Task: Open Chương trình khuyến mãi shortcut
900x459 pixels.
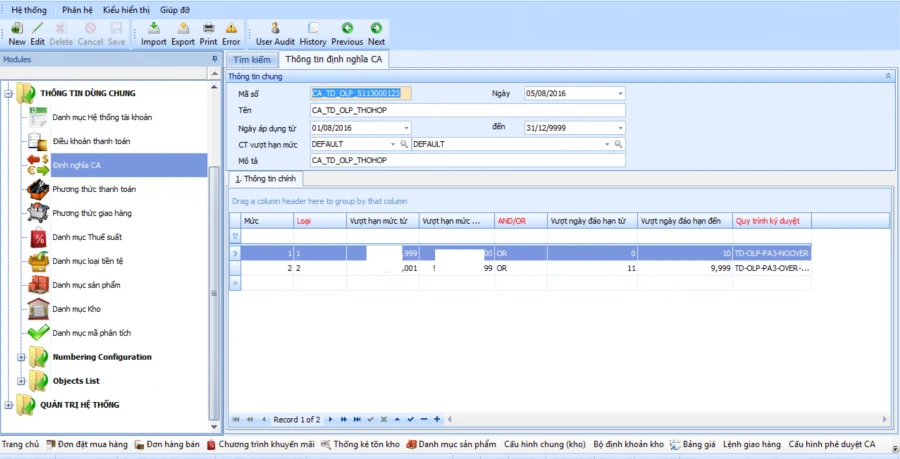Action: (261, 445)
